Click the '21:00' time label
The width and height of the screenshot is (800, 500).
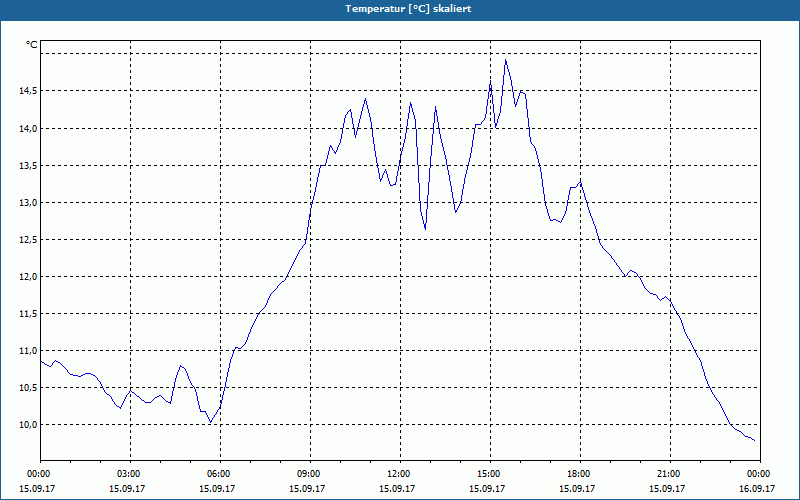670,474
